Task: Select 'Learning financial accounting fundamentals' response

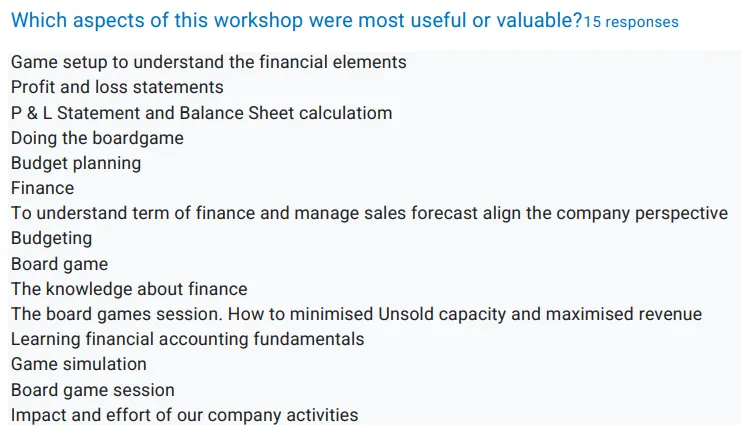Action: coord(187,339)
